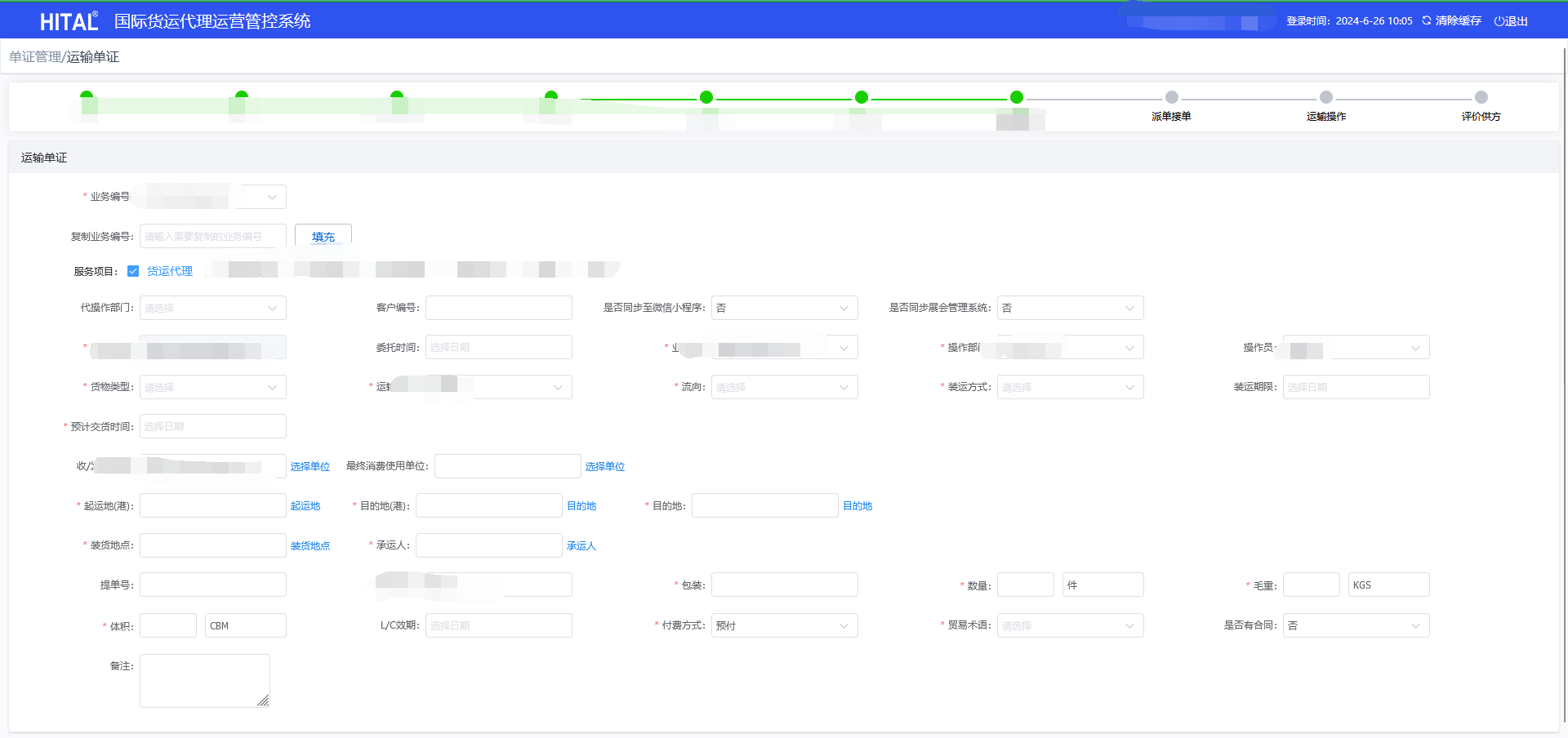Click 选择单位 link for 最终消费使用单位

(x=605, y=466)
